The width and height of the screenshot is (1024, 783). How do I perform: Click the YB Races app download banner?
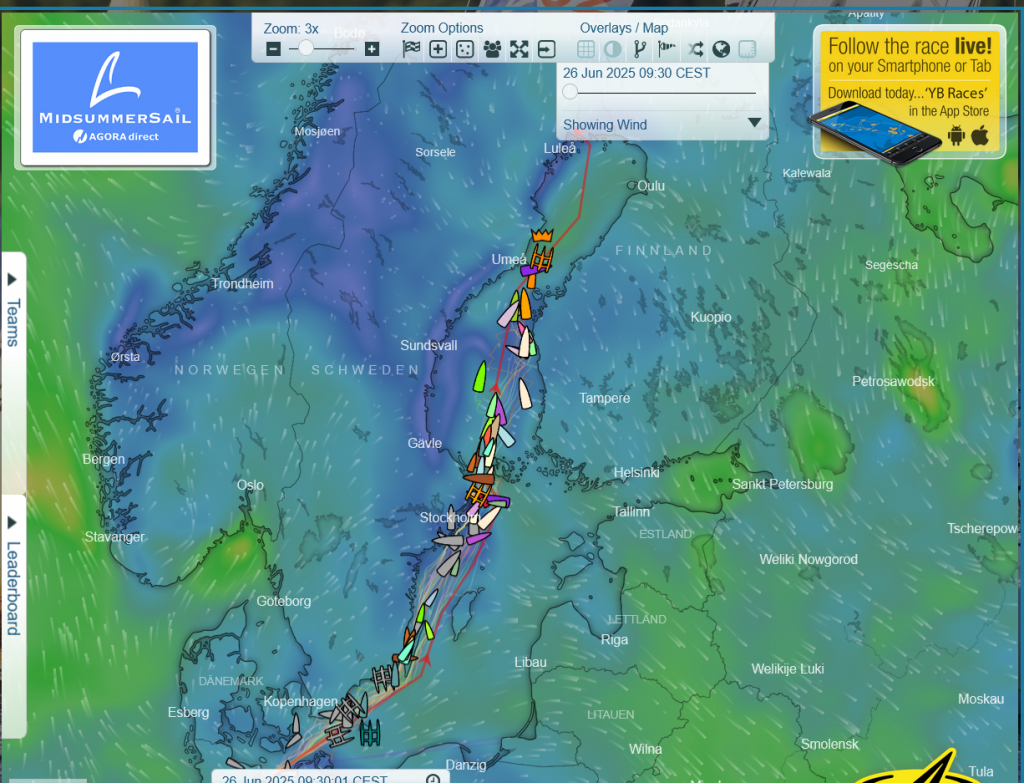pos(908,92)
